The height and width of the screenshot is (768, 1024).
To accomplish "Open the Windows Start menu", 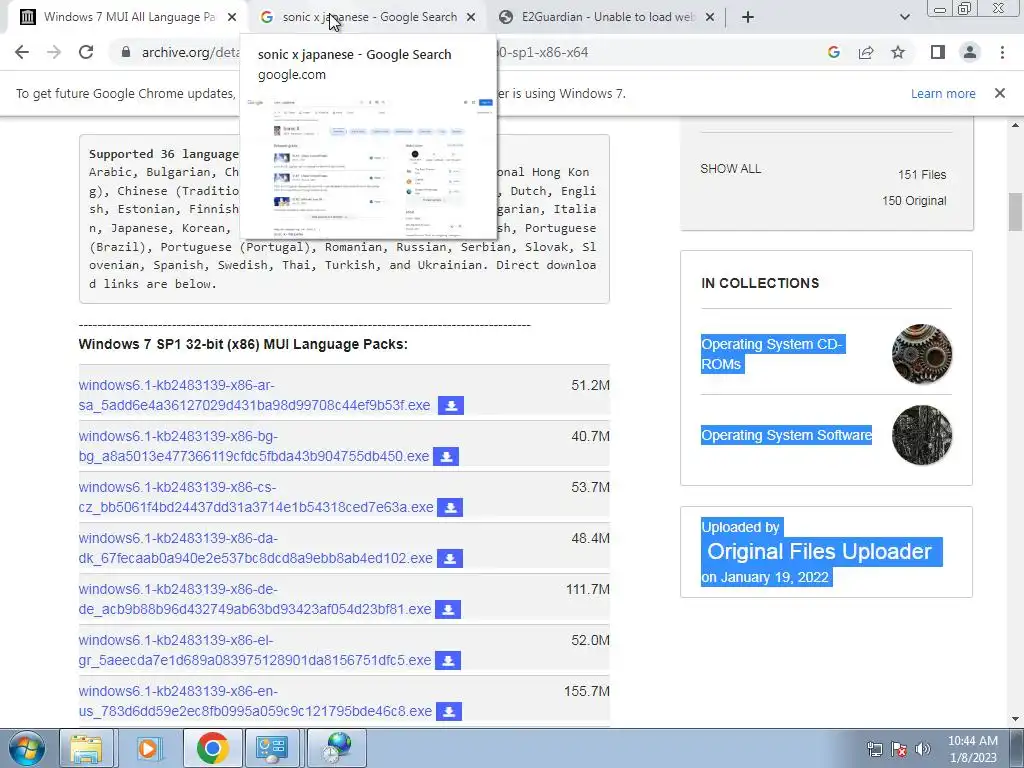I will [x=27, y=748].
